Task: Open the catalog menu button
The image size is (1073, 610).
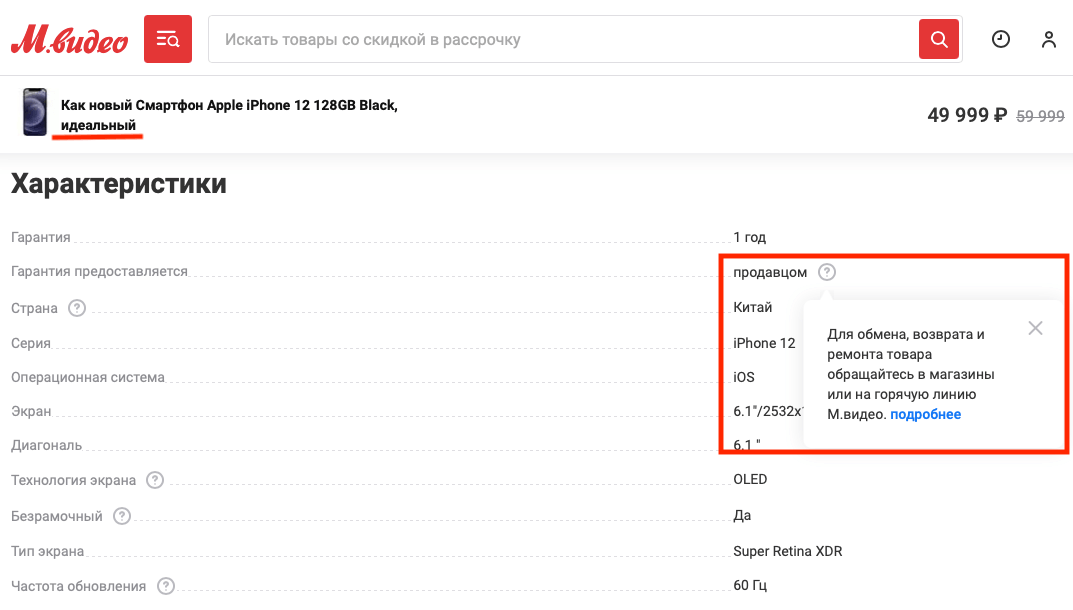Action: 168,40
